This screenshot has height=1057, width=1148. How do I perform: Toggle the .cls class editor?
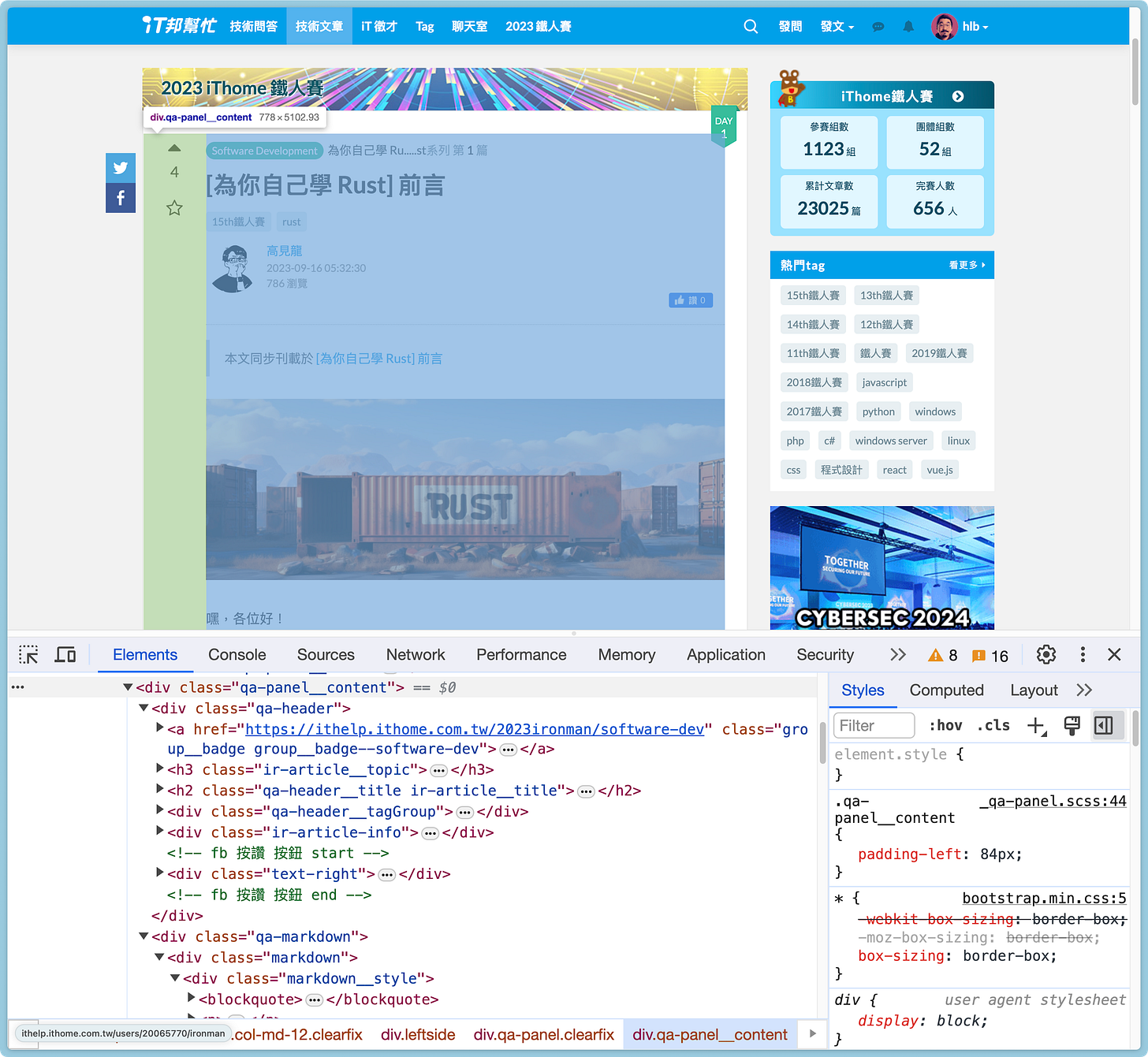tap(993, 725)
